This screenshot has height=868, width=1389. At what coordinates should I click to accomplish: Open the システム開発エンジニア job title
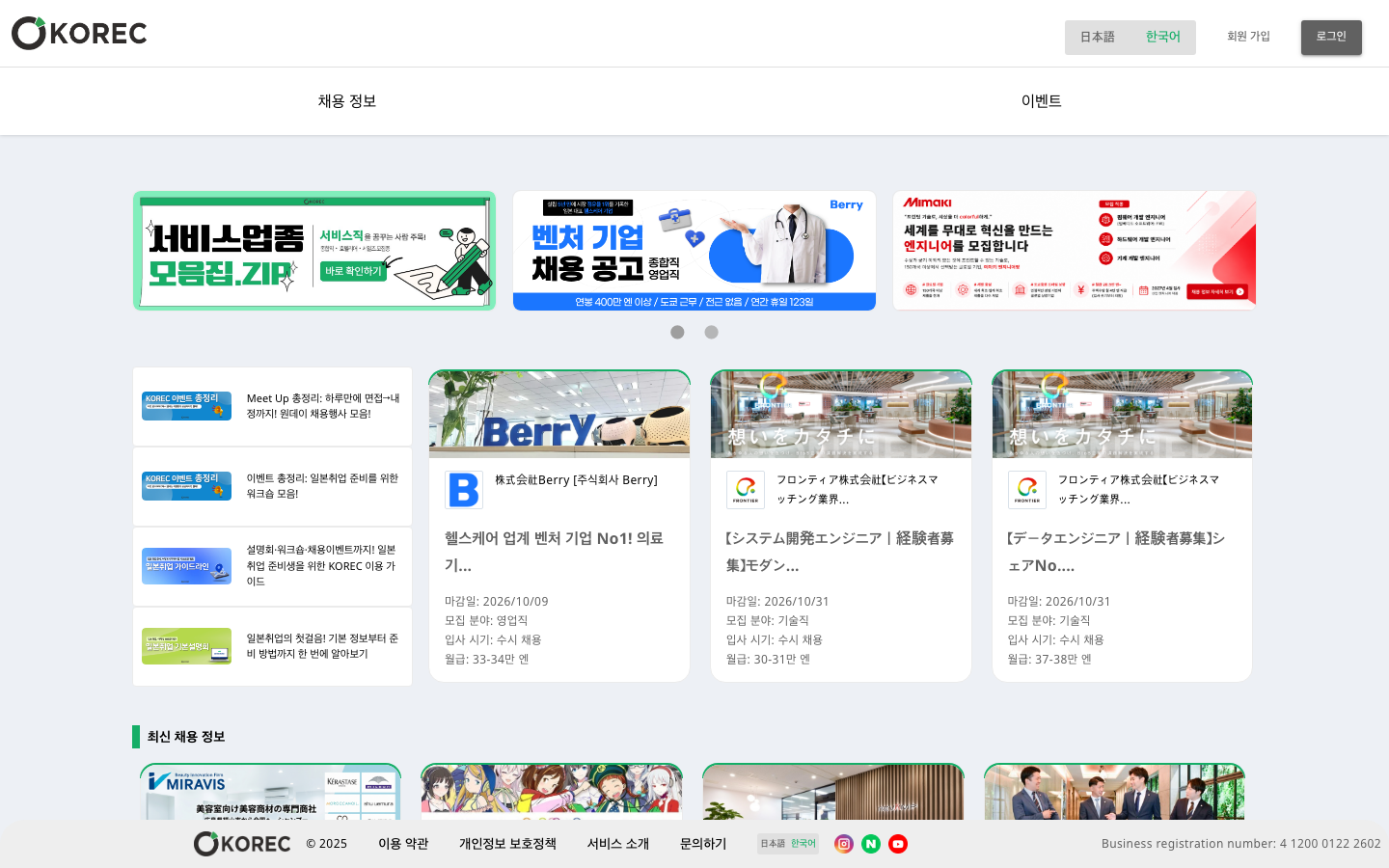coord(839,552)
